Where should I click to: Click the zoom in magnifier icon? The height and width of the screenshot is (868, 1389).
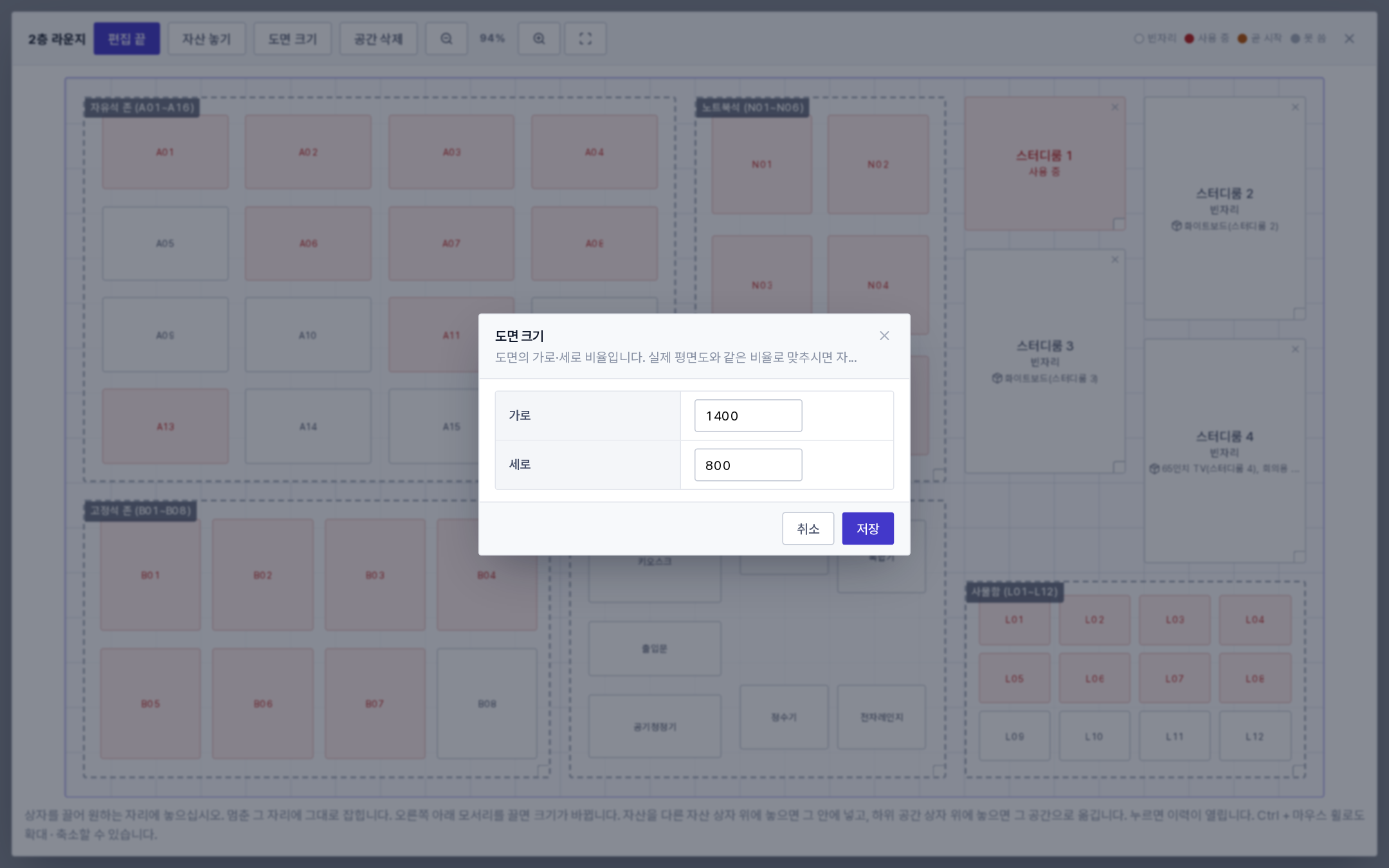click(539, 39)
